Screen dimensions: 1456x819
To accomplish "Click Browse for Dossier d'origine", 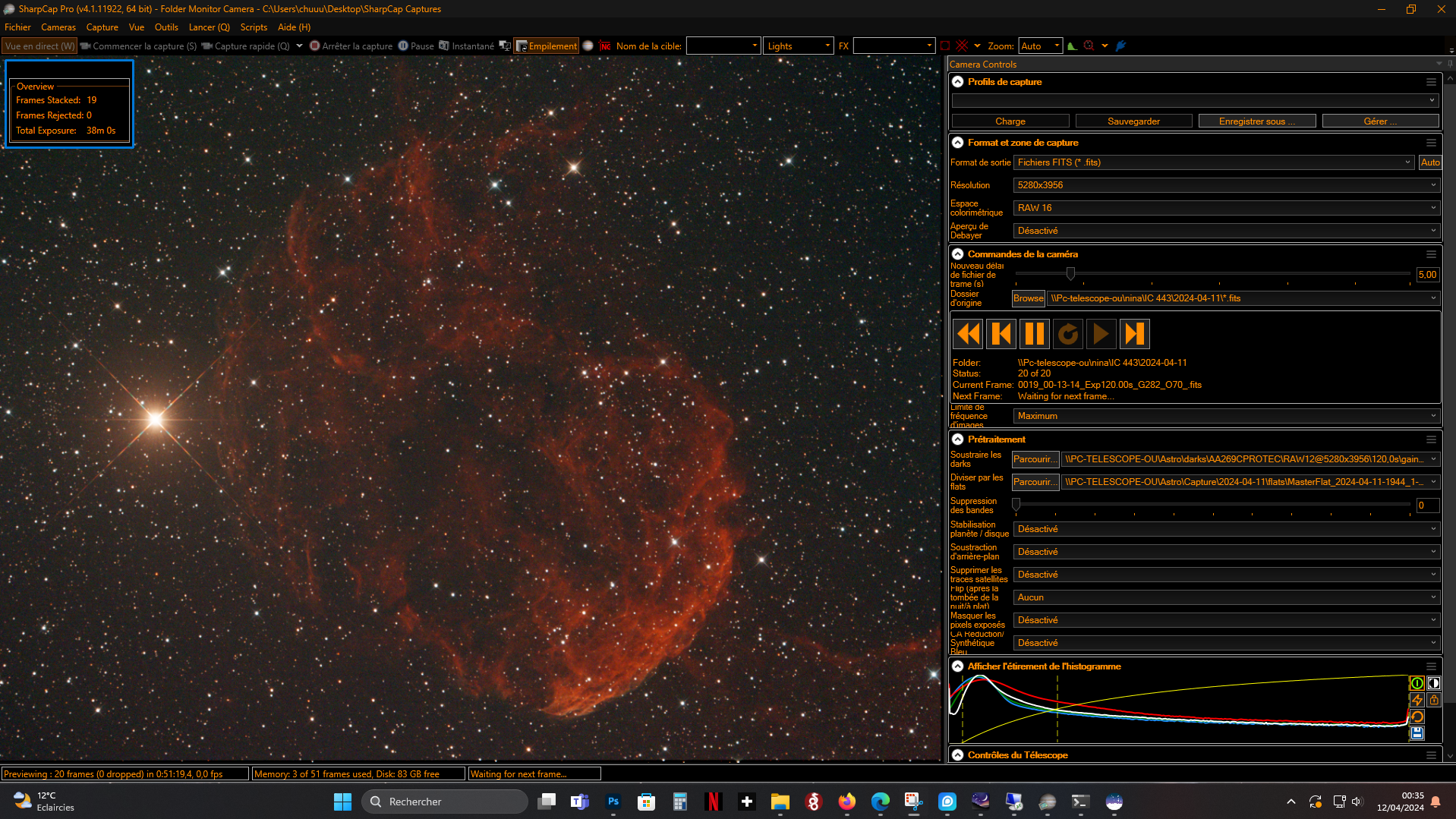I will click(1028, 298).
